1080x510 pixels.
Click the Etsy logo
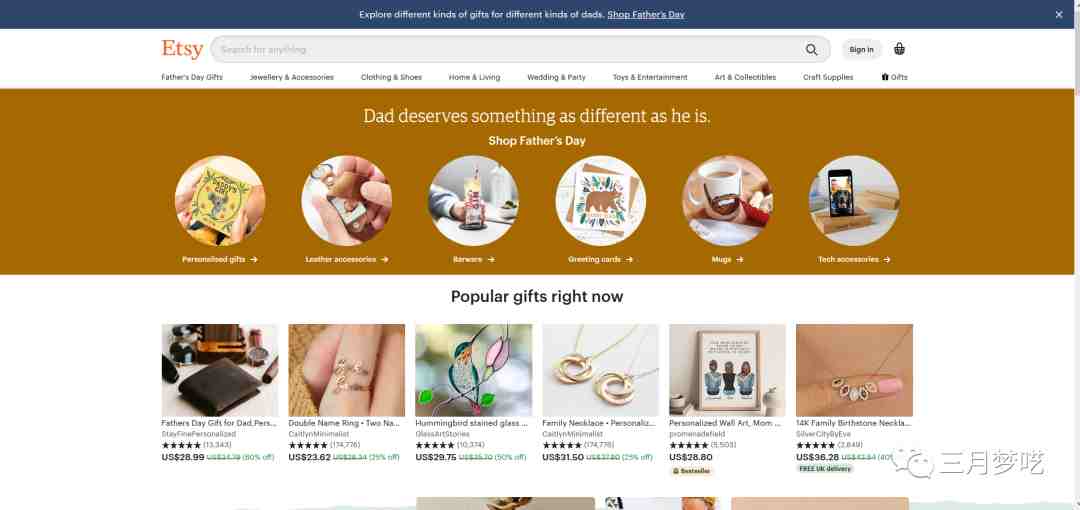[x=182, y=49]
